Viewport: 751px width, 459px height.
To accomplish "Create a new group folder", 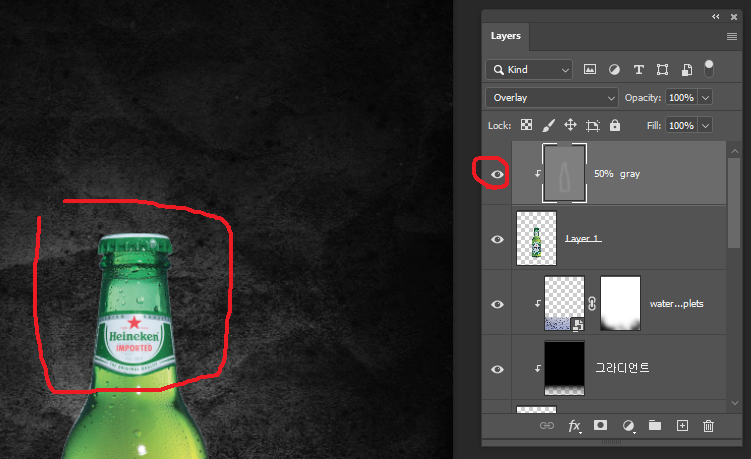I will coord(655,425).
